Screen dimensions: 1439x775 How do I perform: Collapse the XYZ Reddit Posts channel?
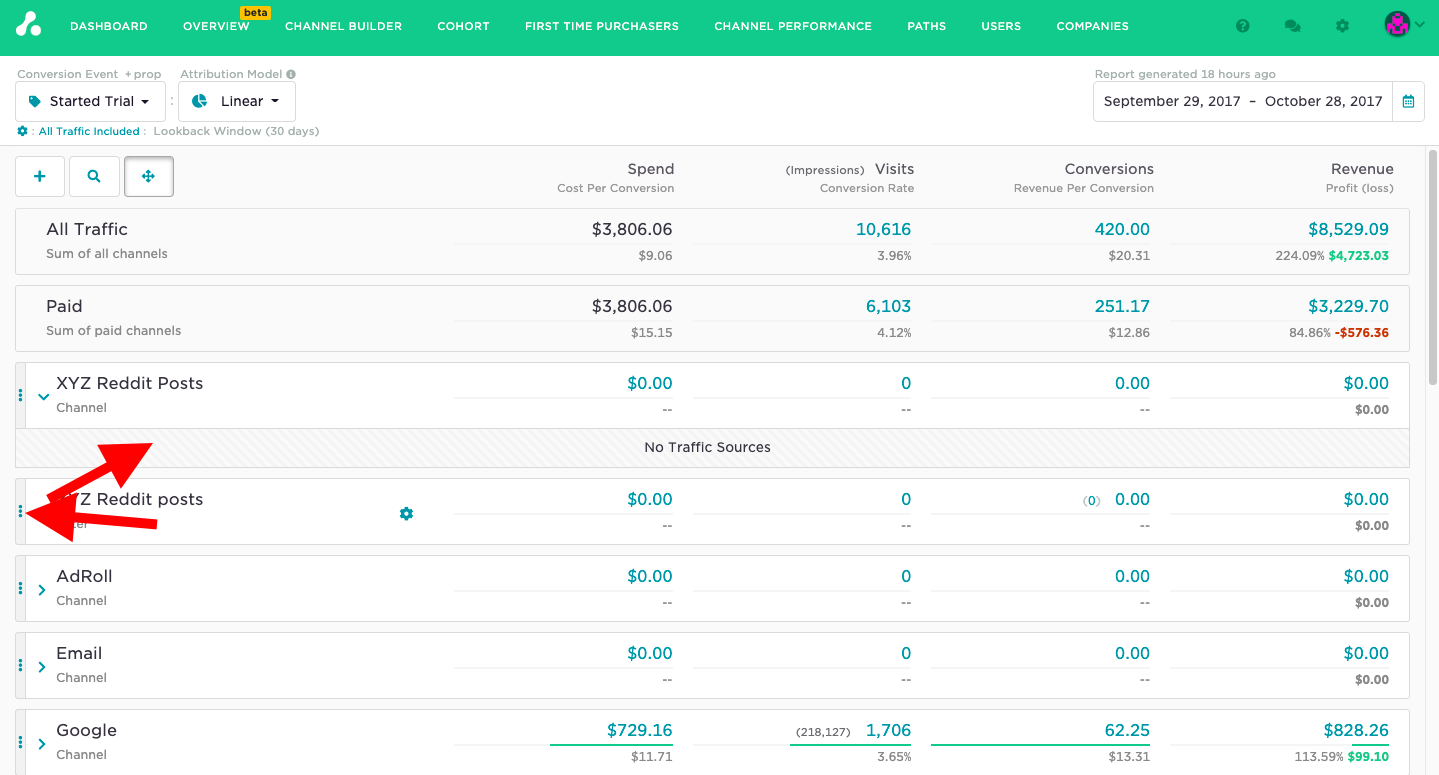43,397
